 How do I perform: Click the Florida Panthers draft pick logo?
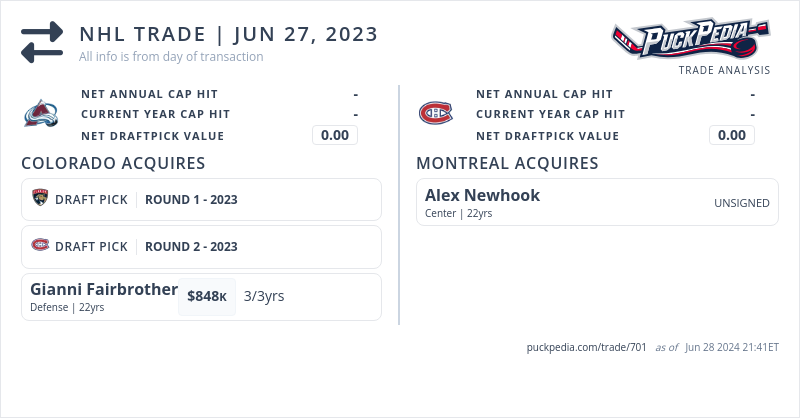click(40, 199)
